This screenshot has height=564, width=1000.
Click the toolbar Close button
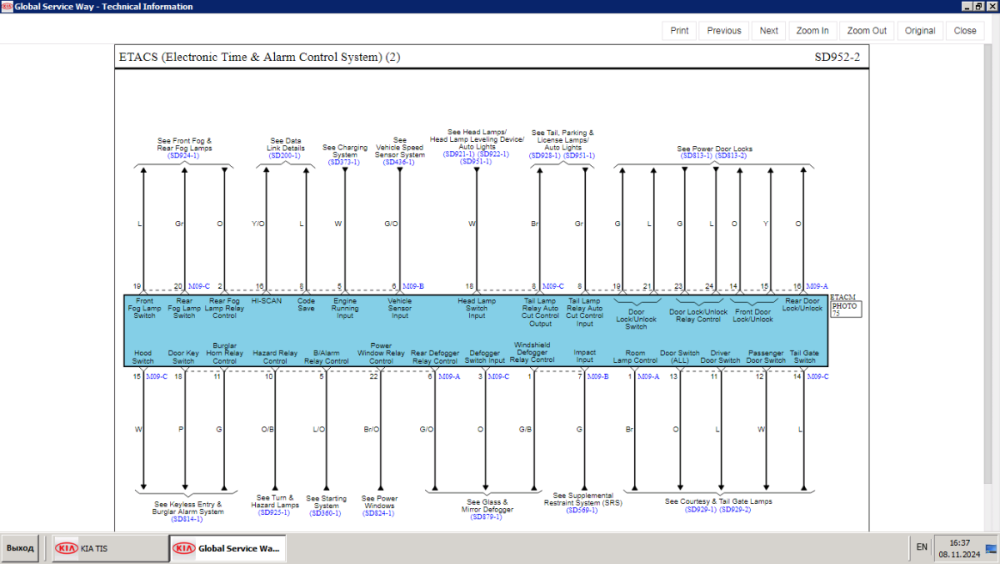pos(965,31)
